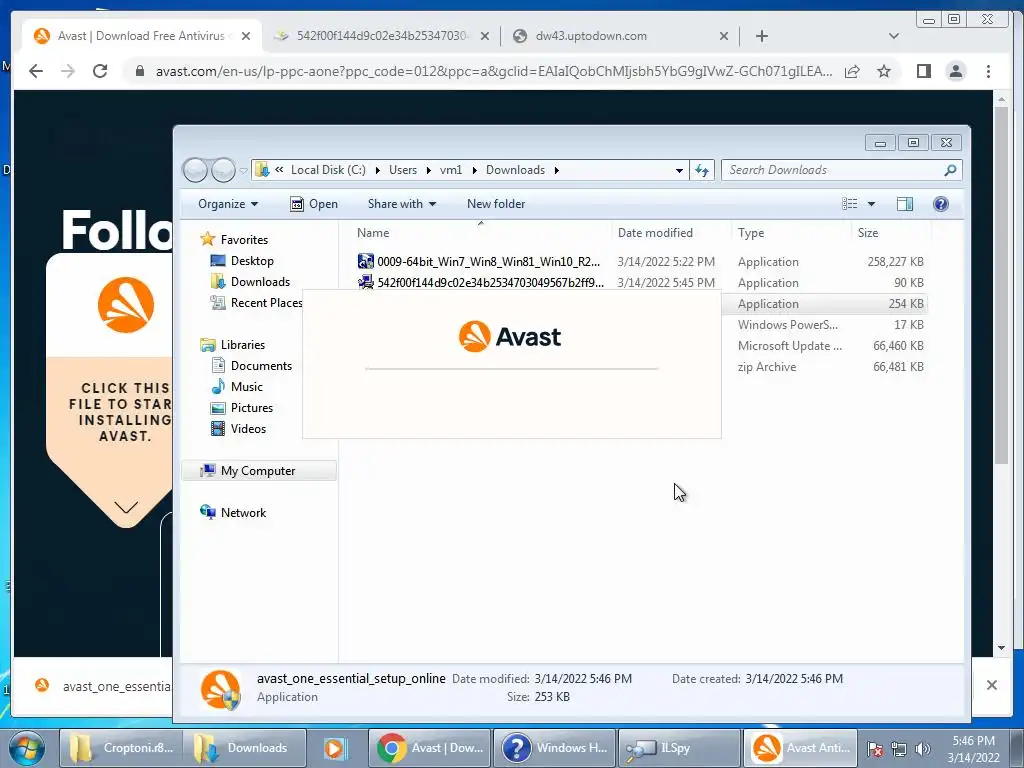
Task: Close the 542f00f144d9 tab
Action: pos(485,36)
